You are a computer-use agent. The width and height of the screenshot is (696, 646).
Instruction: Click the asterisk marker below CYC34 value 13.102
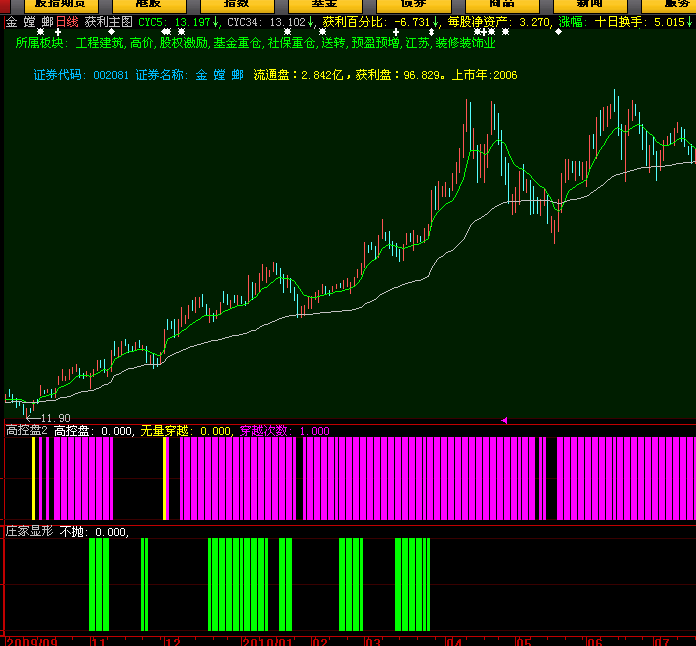pyautogui.click(x=288, y=32)
